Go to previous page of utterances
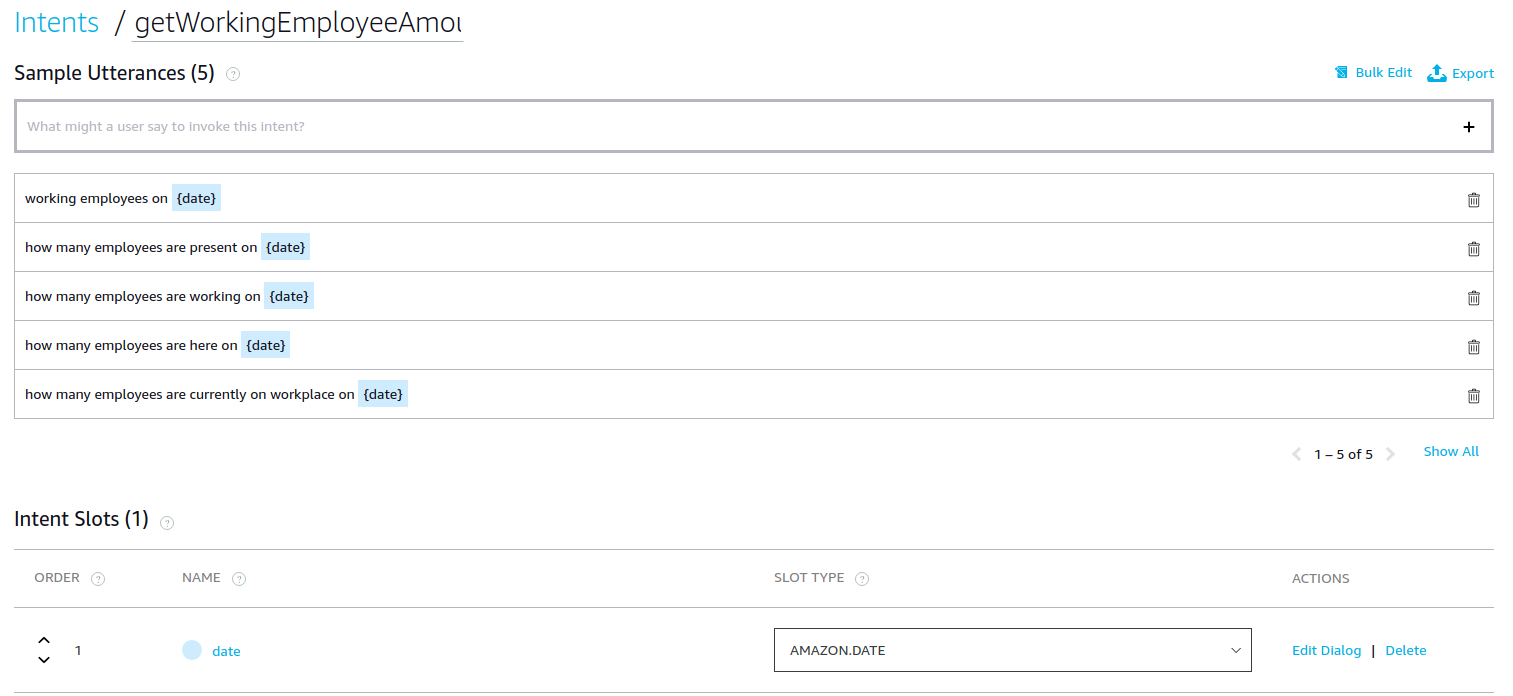The height and width of the screenshot is (696, 1513). [1297, 454]
